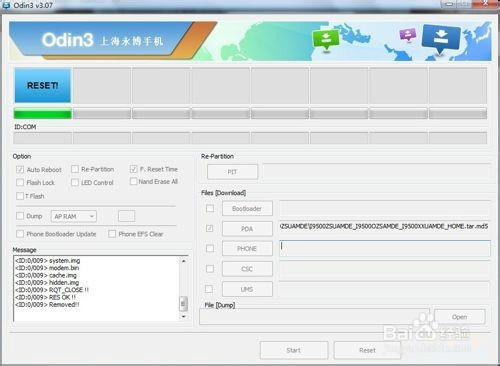Uncheck the PDA file checkbox
Screen dimensions: 500x366
pos(210,228)
